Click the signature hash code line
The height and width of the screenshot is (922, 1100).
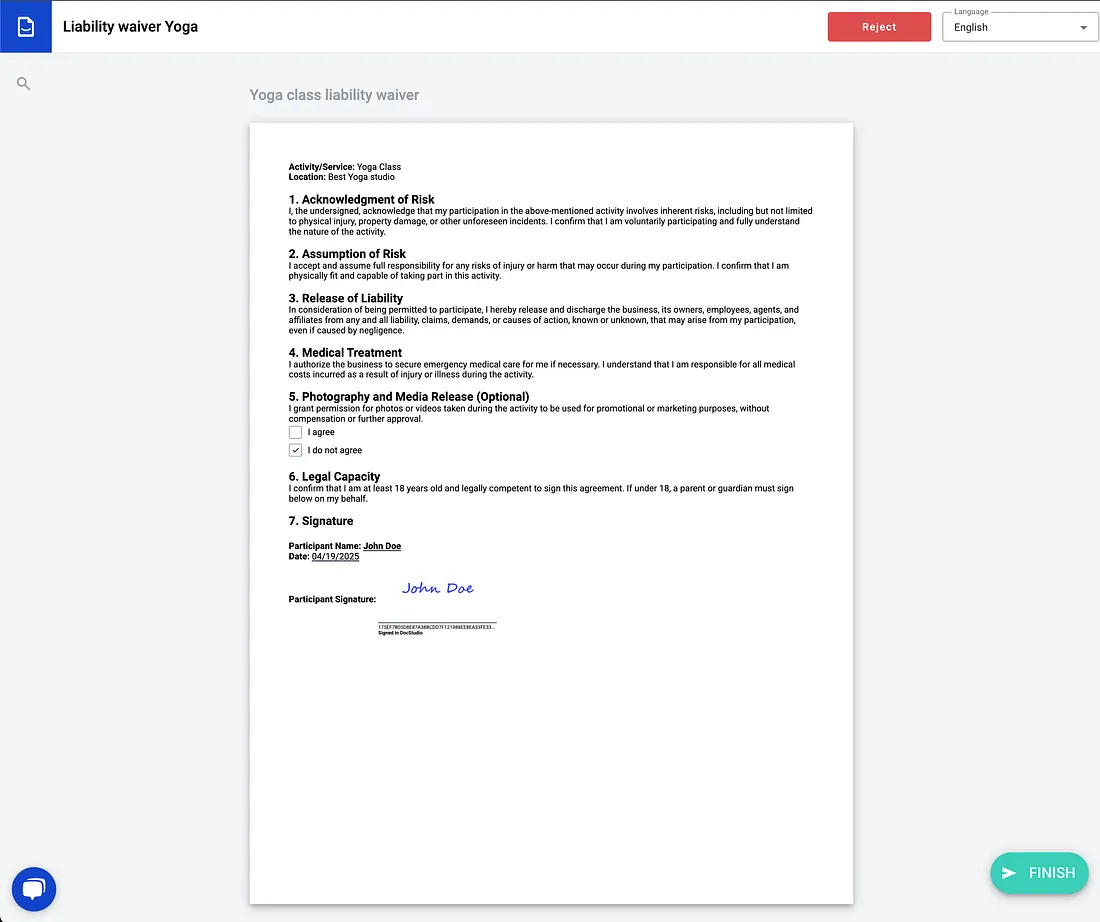pos(436,627)
